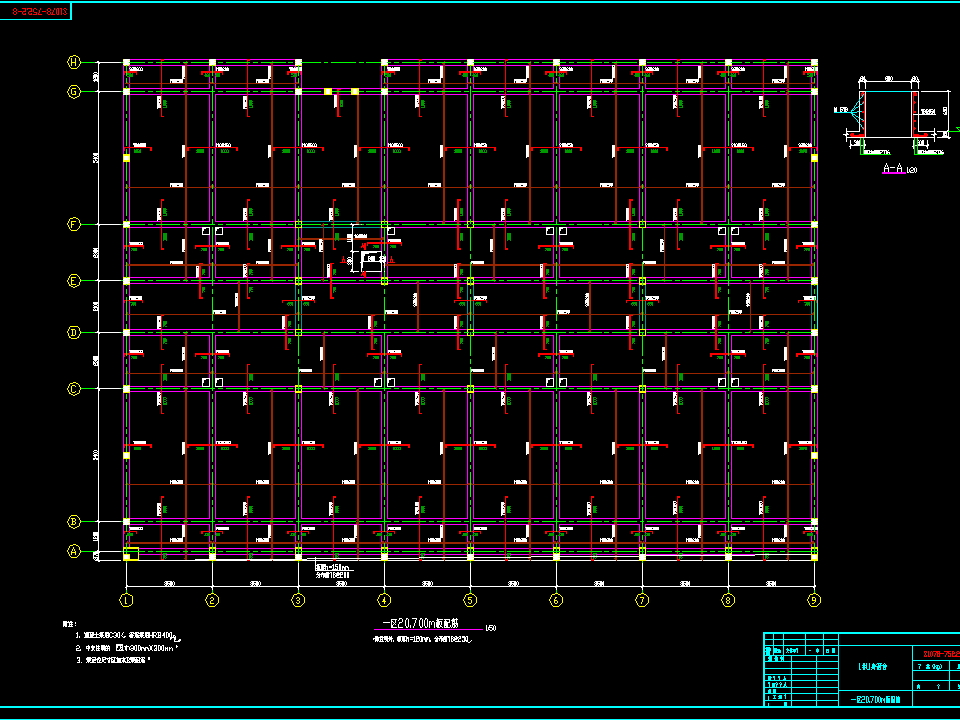
Task: Click column axis bubble 5
Action: [470, 600]
